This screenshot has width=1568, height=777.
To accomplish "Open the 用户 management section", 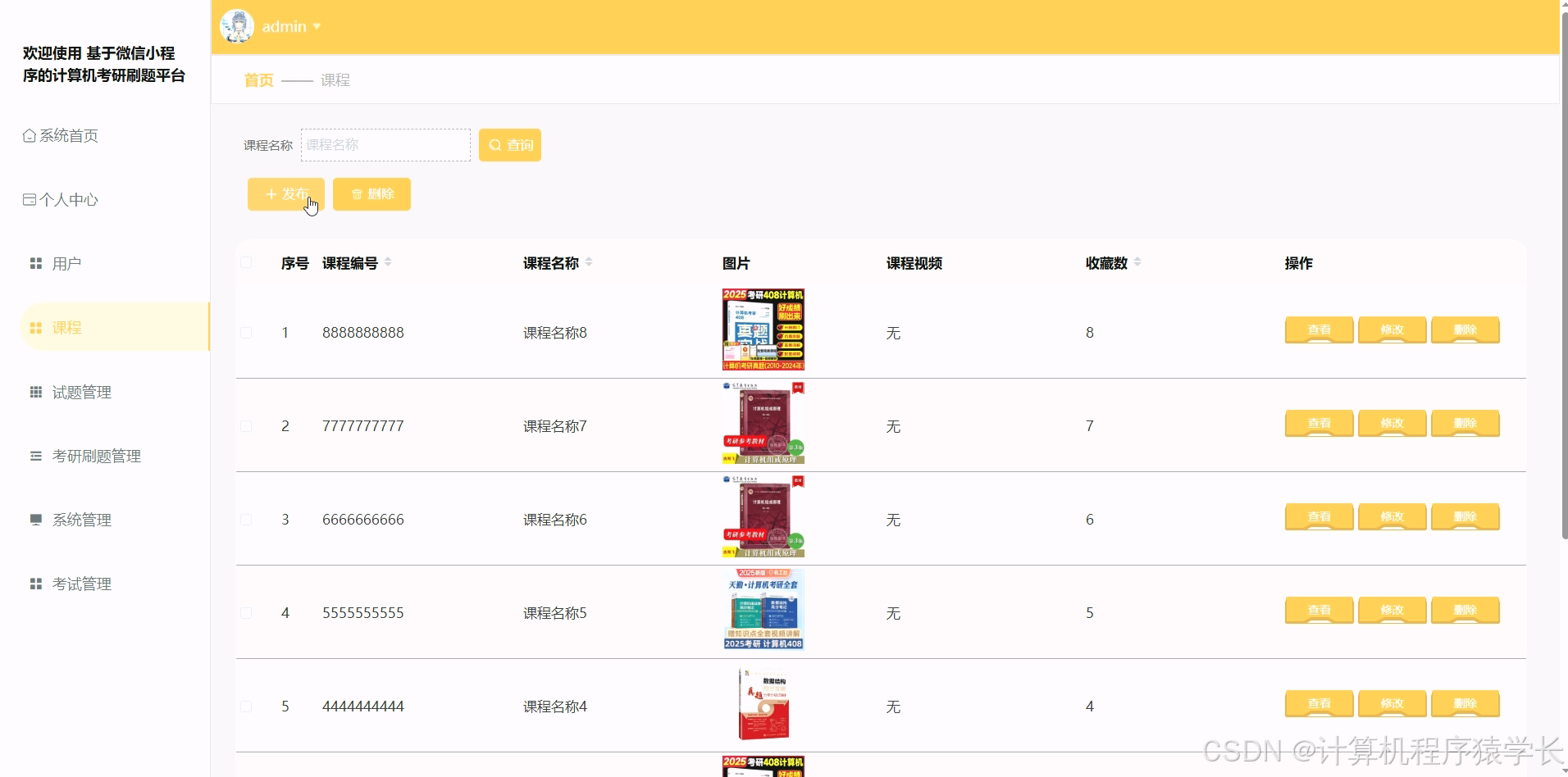I will pyautogui.click(x=67, y=262).
